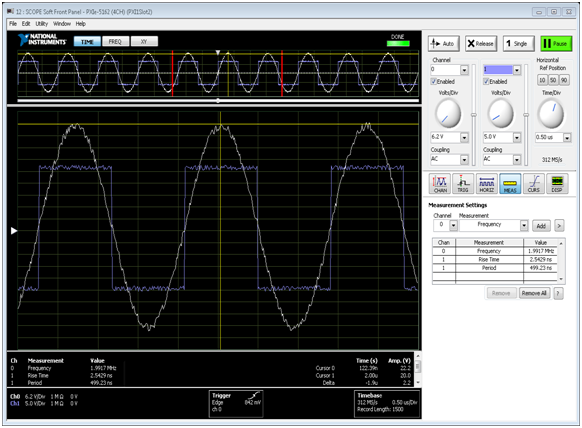This screenshot has width=582, height=428.
Task: Open the CHAN channel settings icon
Action: 440,183
